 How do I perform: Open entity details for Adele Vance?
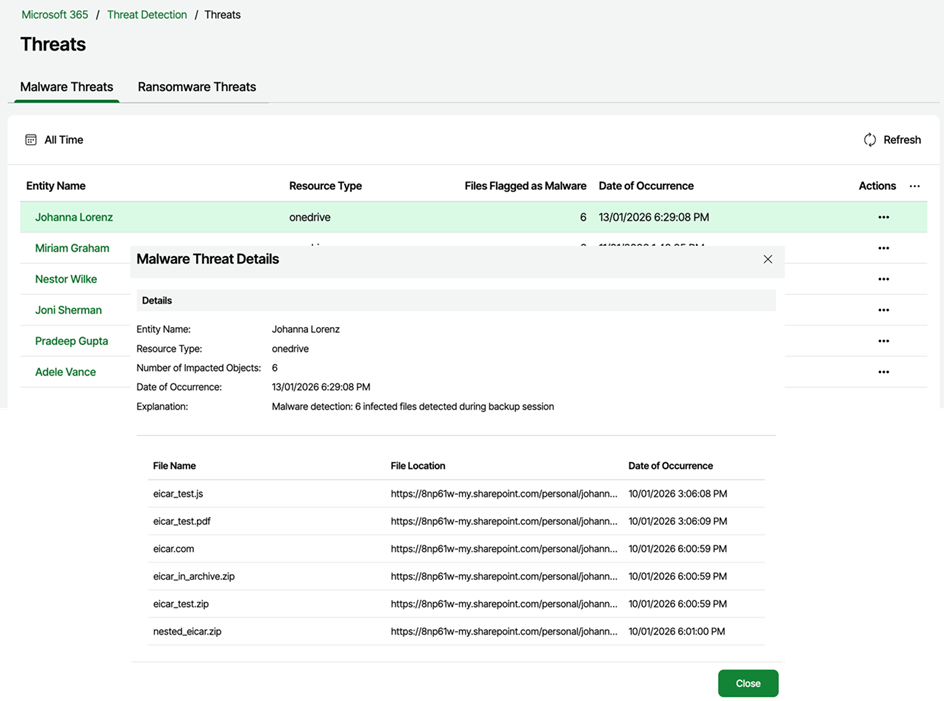[65, 371]
